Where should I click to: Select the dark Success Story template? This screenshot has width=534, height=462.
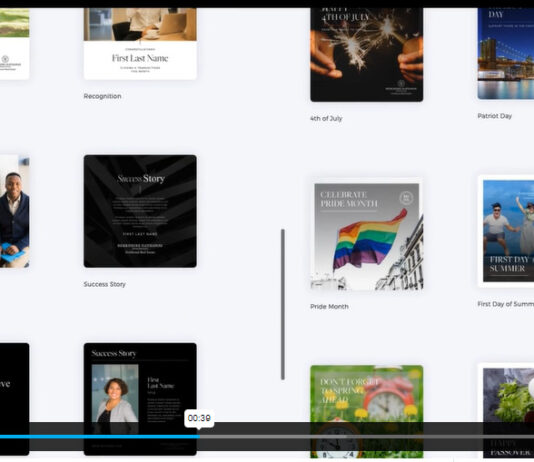(x=140, y=211)
